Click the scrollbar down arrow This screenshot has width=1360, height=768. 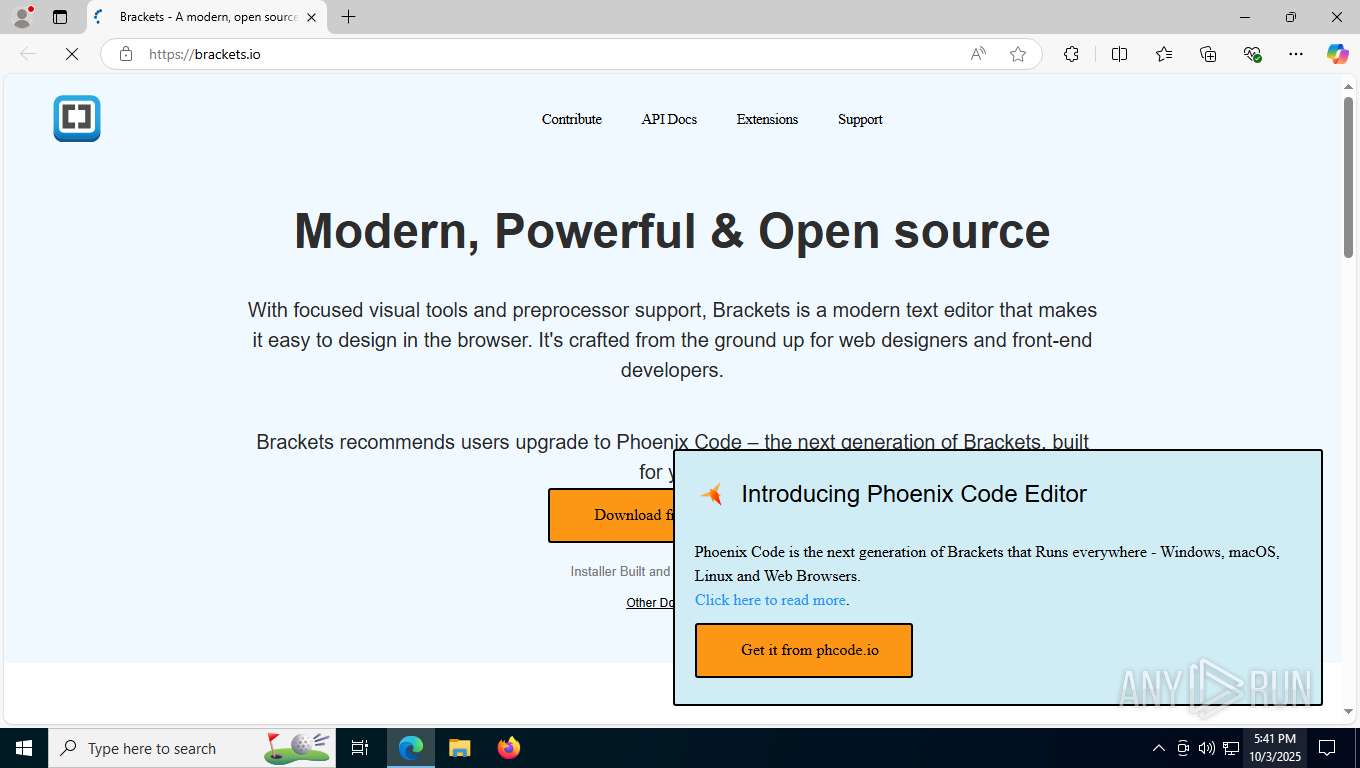tap(1348, 712)
